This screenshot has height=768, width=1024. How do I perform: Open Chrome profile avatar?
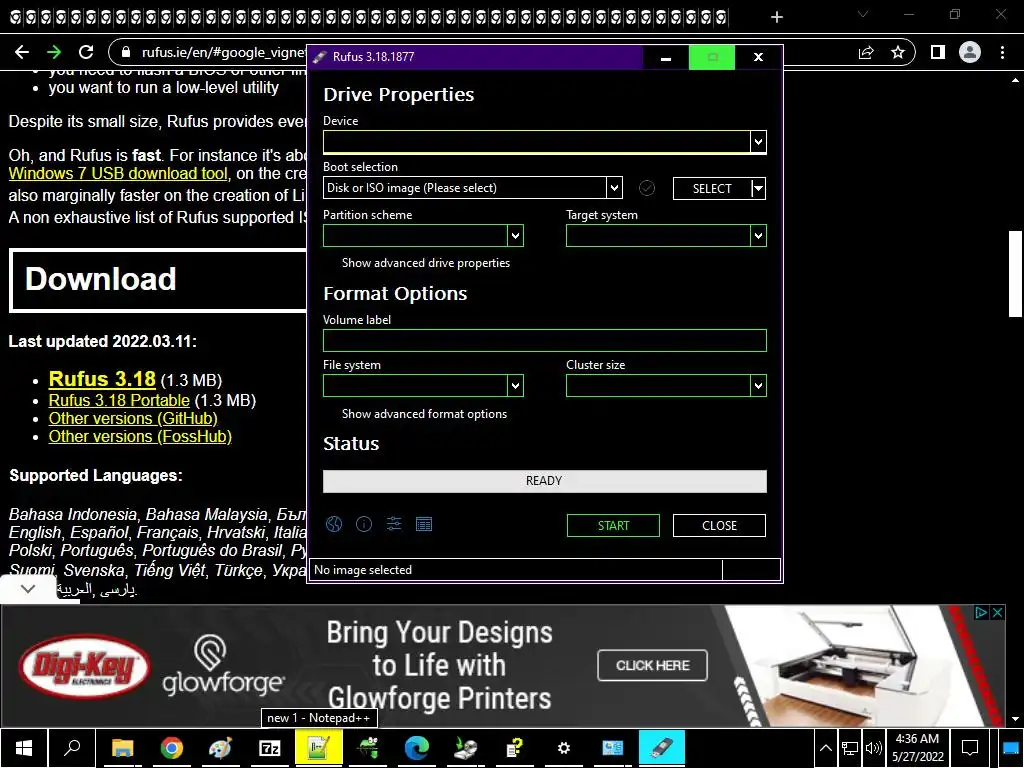pyautogui.click(x=970, y=52)
